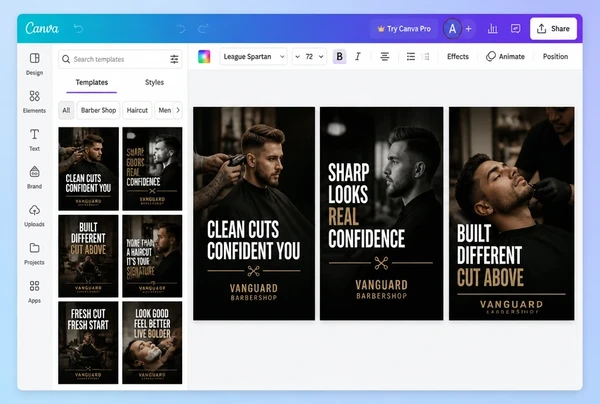Open the Design panel in sidebar
This screenshot has height=404, width=600.
coord(34,64)
